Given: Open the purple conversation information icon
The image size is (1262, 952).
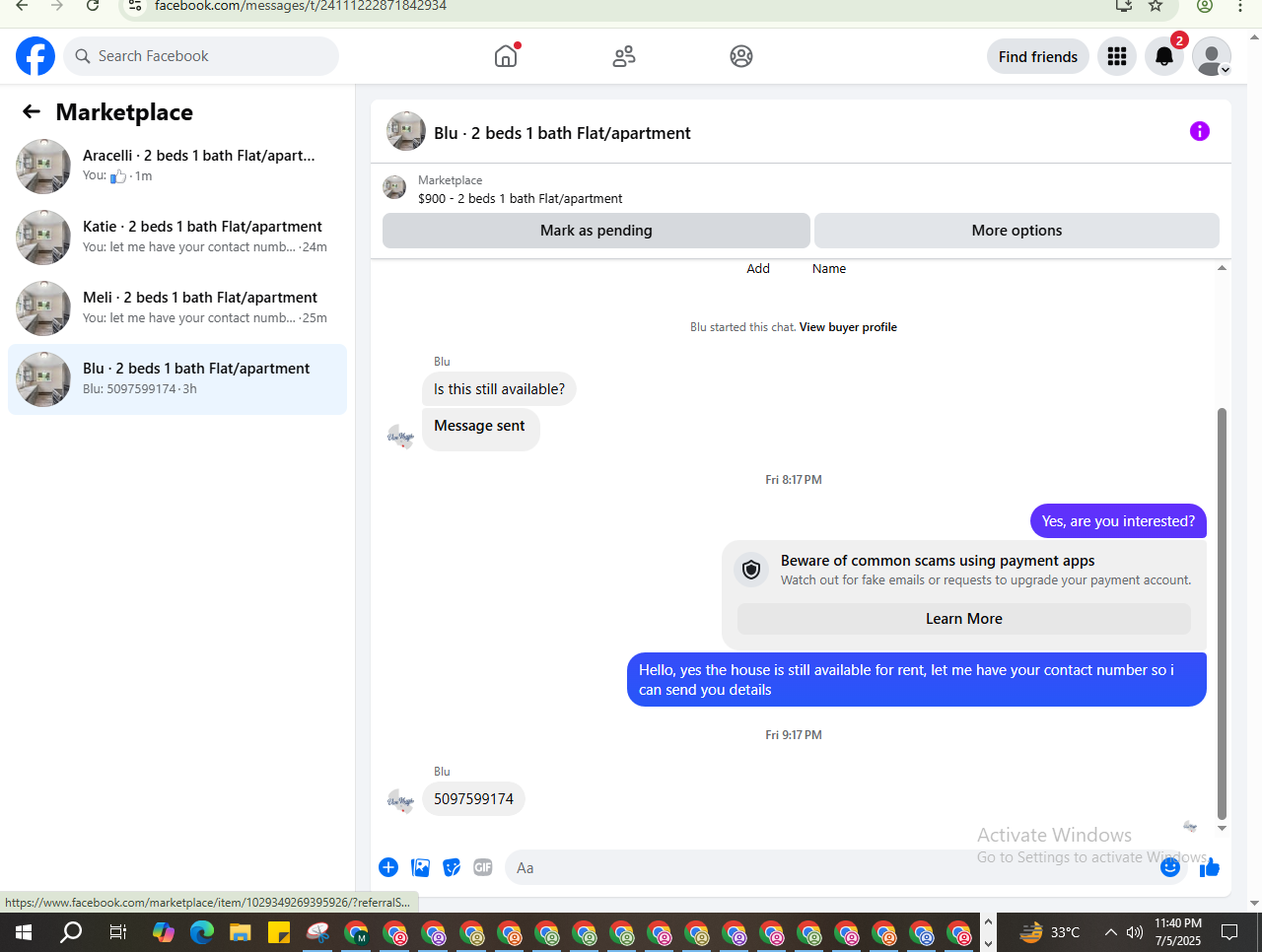Looking at the screenshot, I should (1200, 131).
